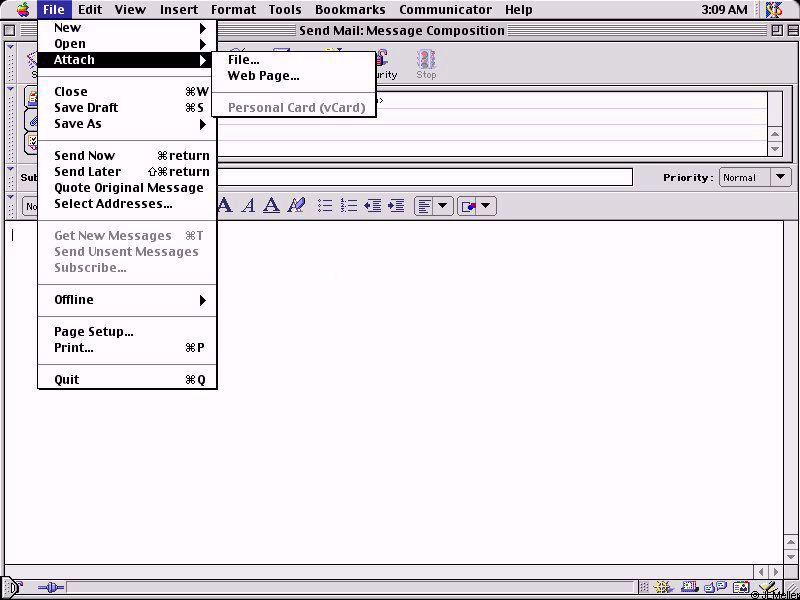Insert a bulleted list
Screen dimensions: 800x600
[325, 206]
